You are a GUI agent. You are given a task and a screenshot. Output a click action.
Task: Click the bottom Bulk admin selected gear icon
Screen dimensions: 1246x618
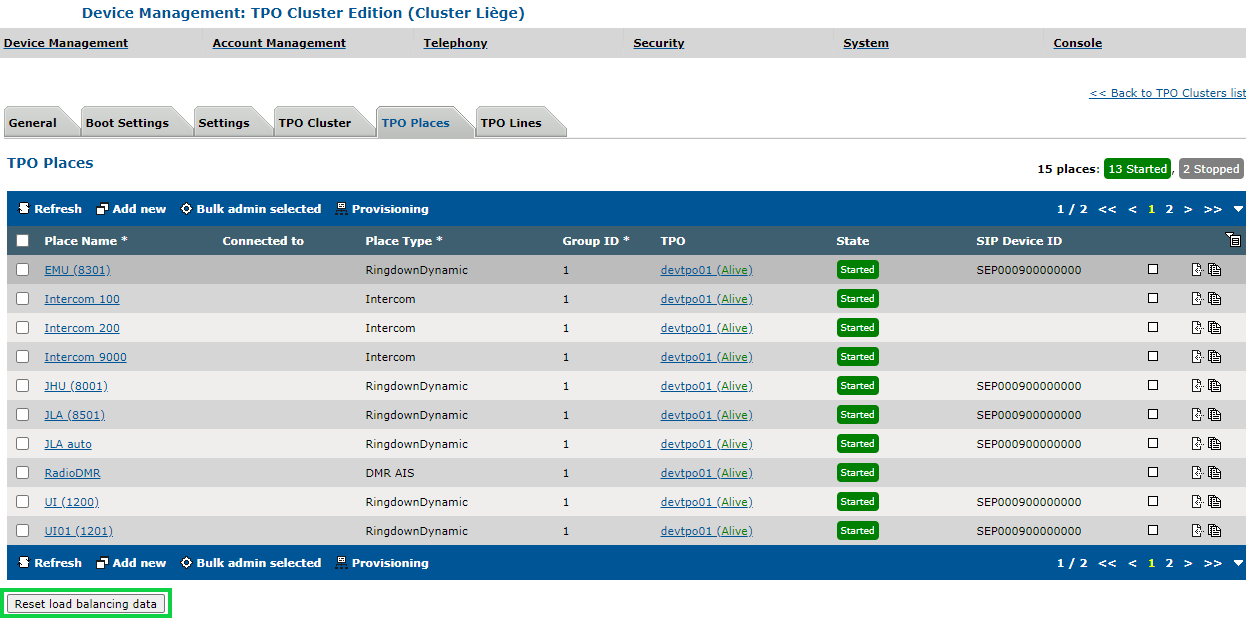click(x=186, y=563)
